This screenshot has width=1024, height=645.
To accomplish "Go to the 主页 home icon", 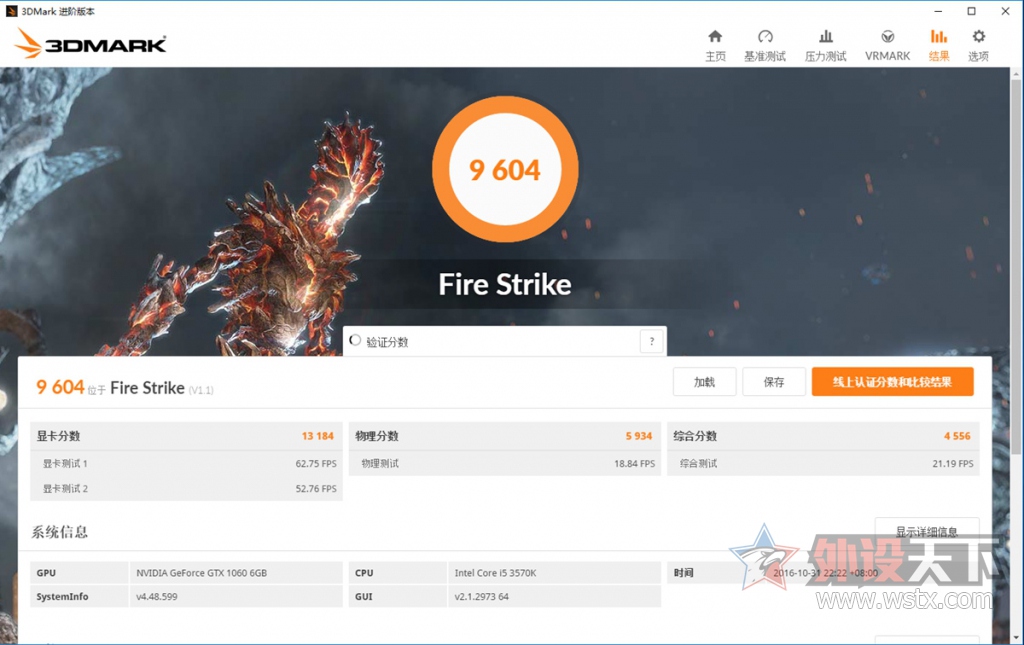I will point(715,37).
